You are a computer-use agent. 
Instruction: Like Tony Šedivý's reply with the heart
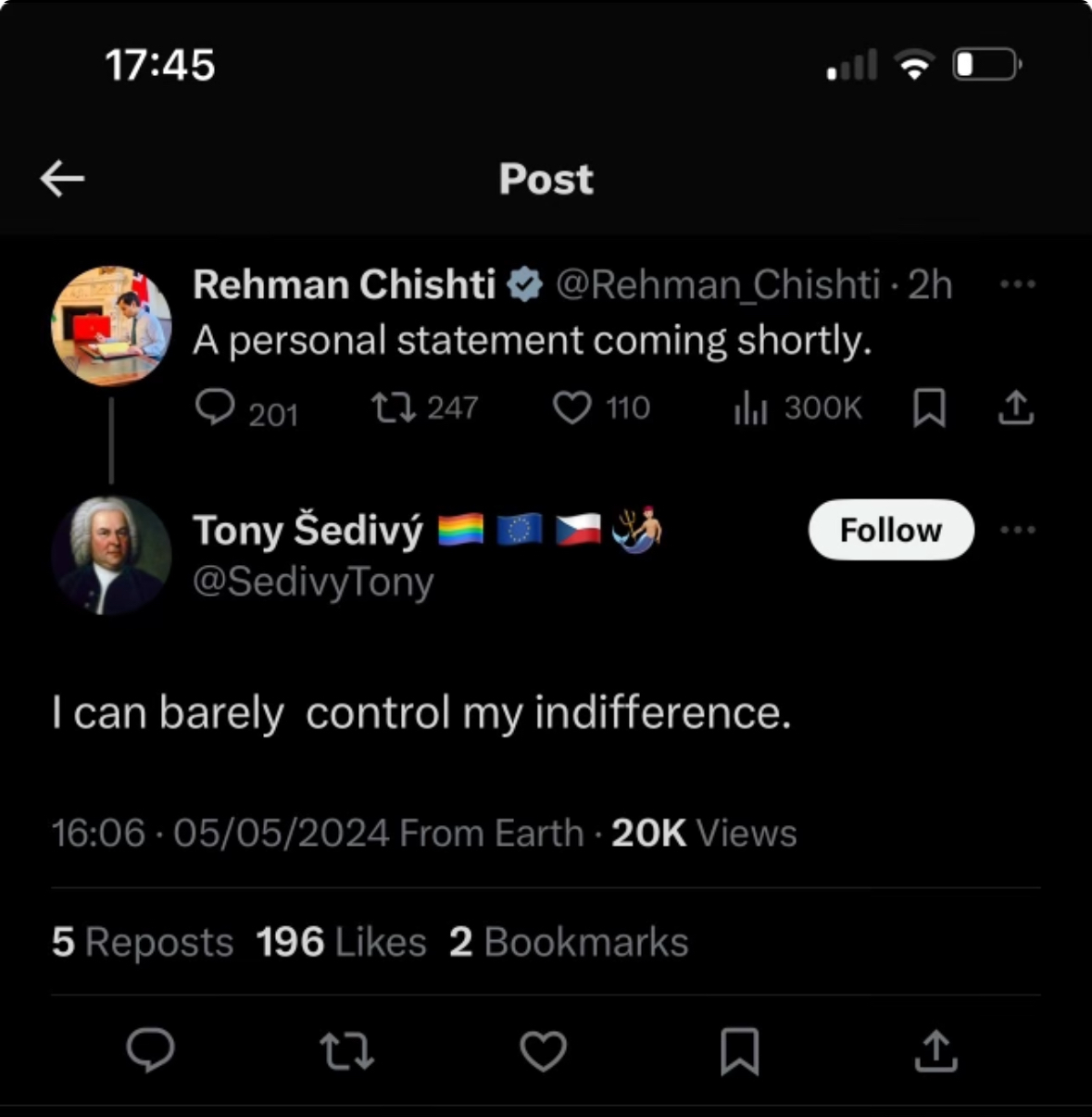click(543, 1051)
